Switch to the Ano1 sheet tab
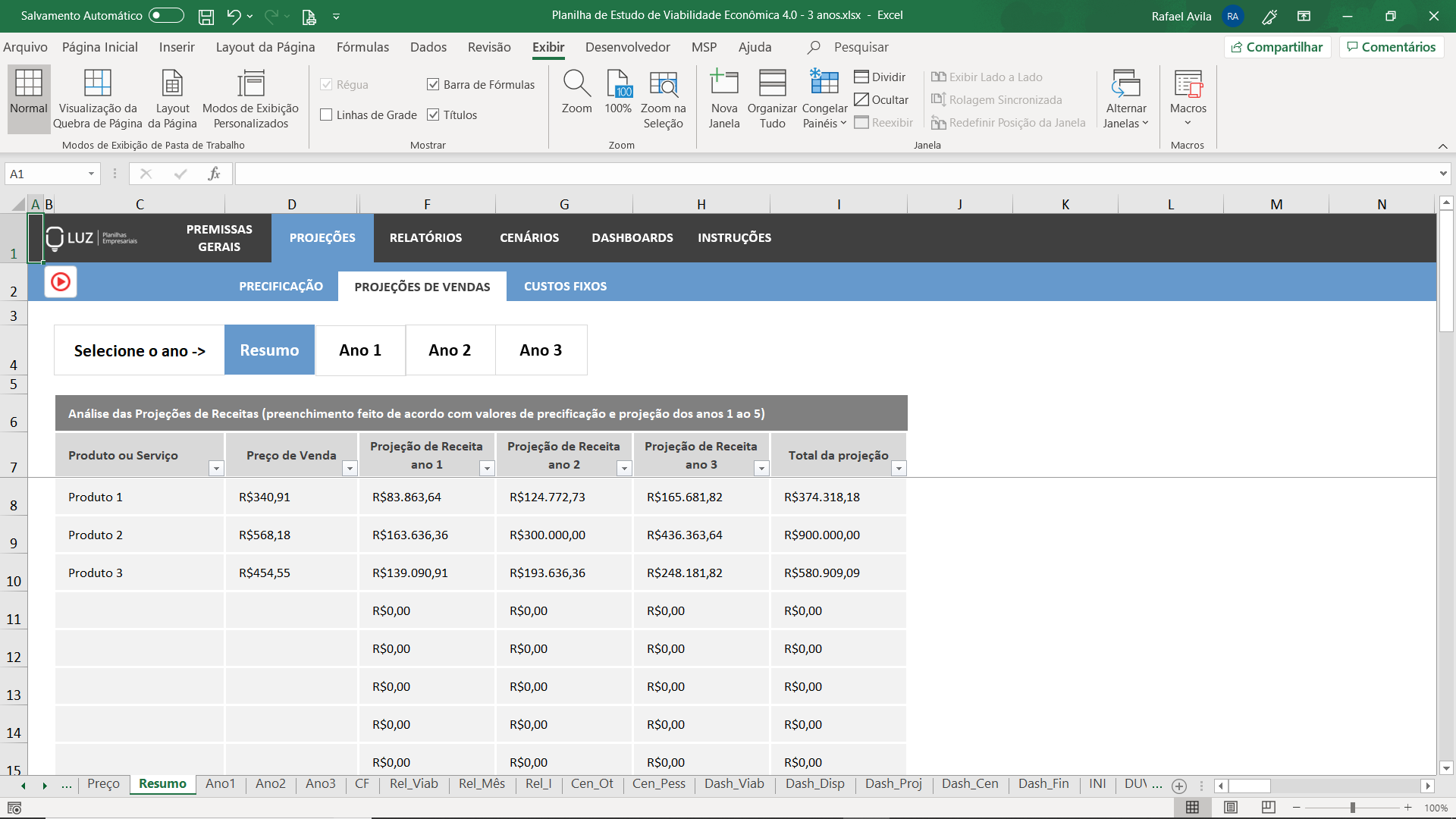 point(220,783)
